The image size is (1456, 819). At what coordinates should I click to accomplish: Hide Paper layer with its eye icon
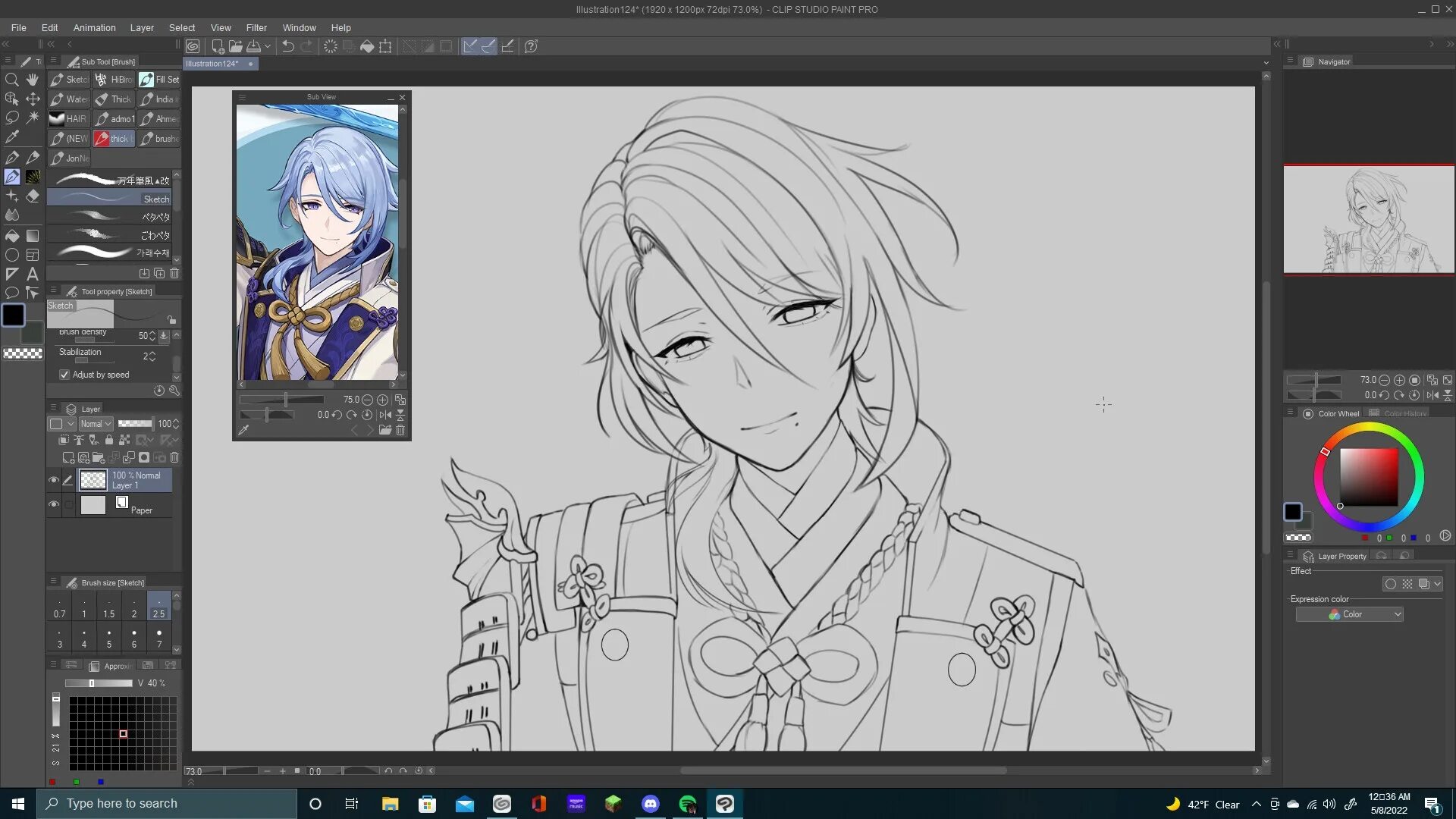[x=54, y=504]
